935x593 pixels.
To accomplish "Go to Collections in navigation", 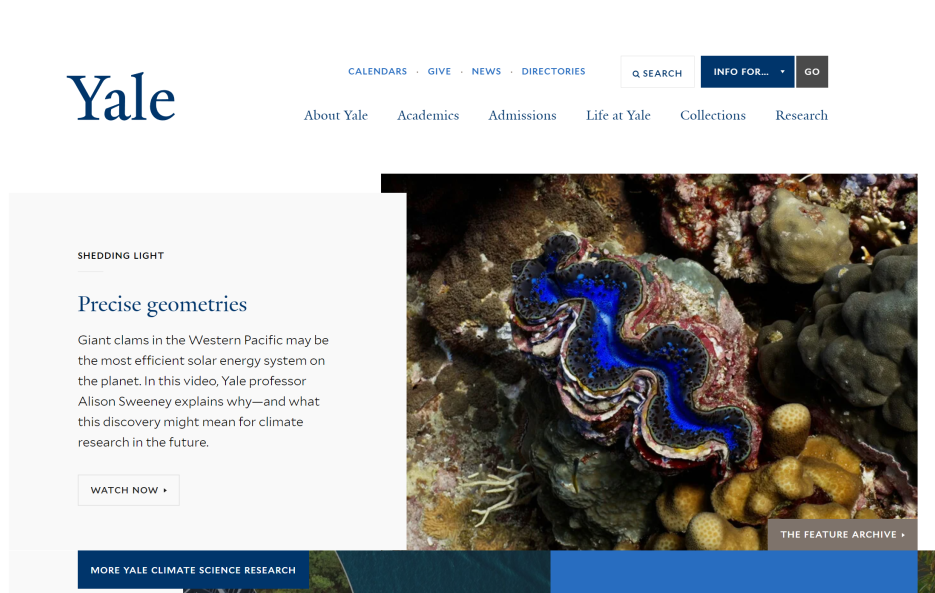I will tap(713, 115).
